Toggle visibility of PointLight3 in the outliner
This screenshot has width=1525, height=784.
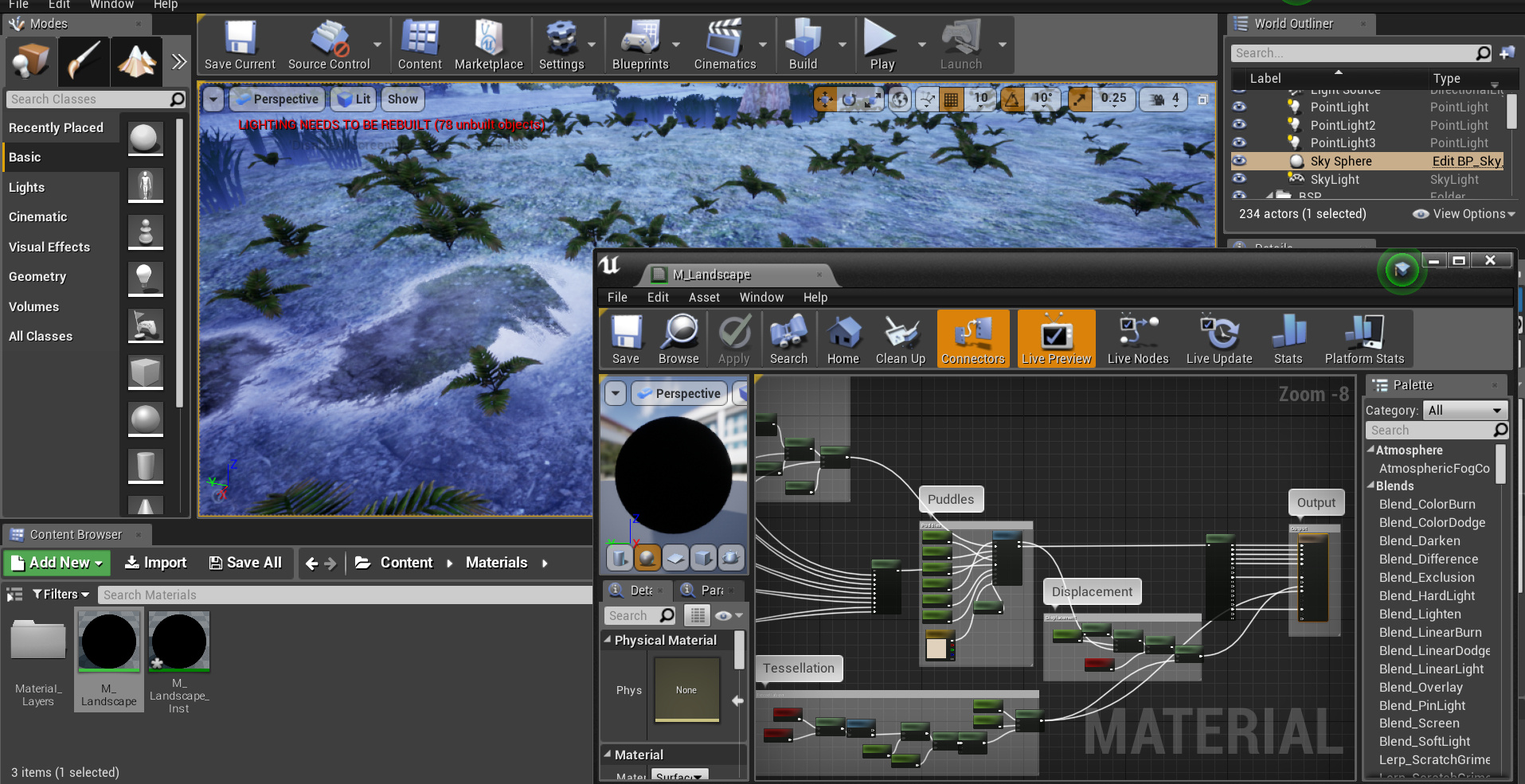[x=1239, y=142]
